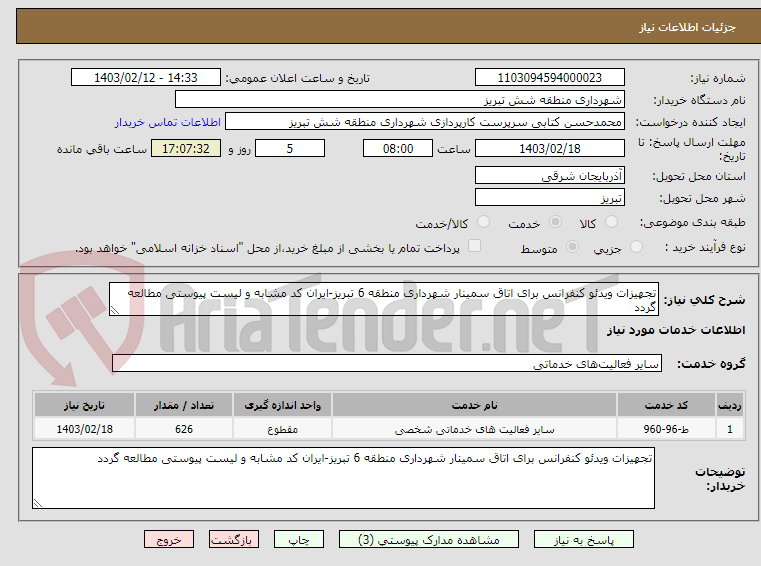The width and height of the screenshot is (761, 566).
Task: Click the طبقه بندی موضوعی label
Action: 693,222
